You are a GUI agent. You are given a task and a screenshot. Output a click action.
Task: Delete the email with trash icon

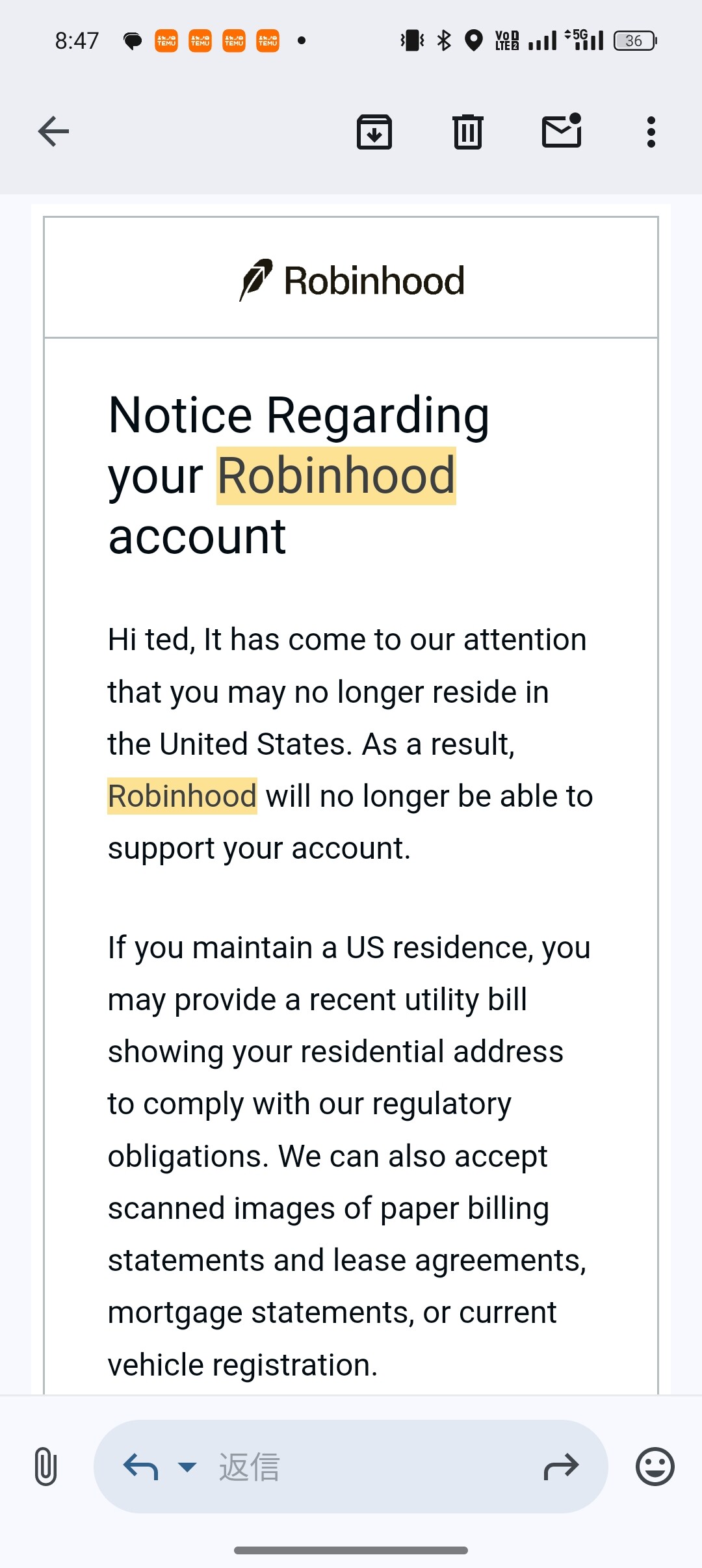(467, 132)
